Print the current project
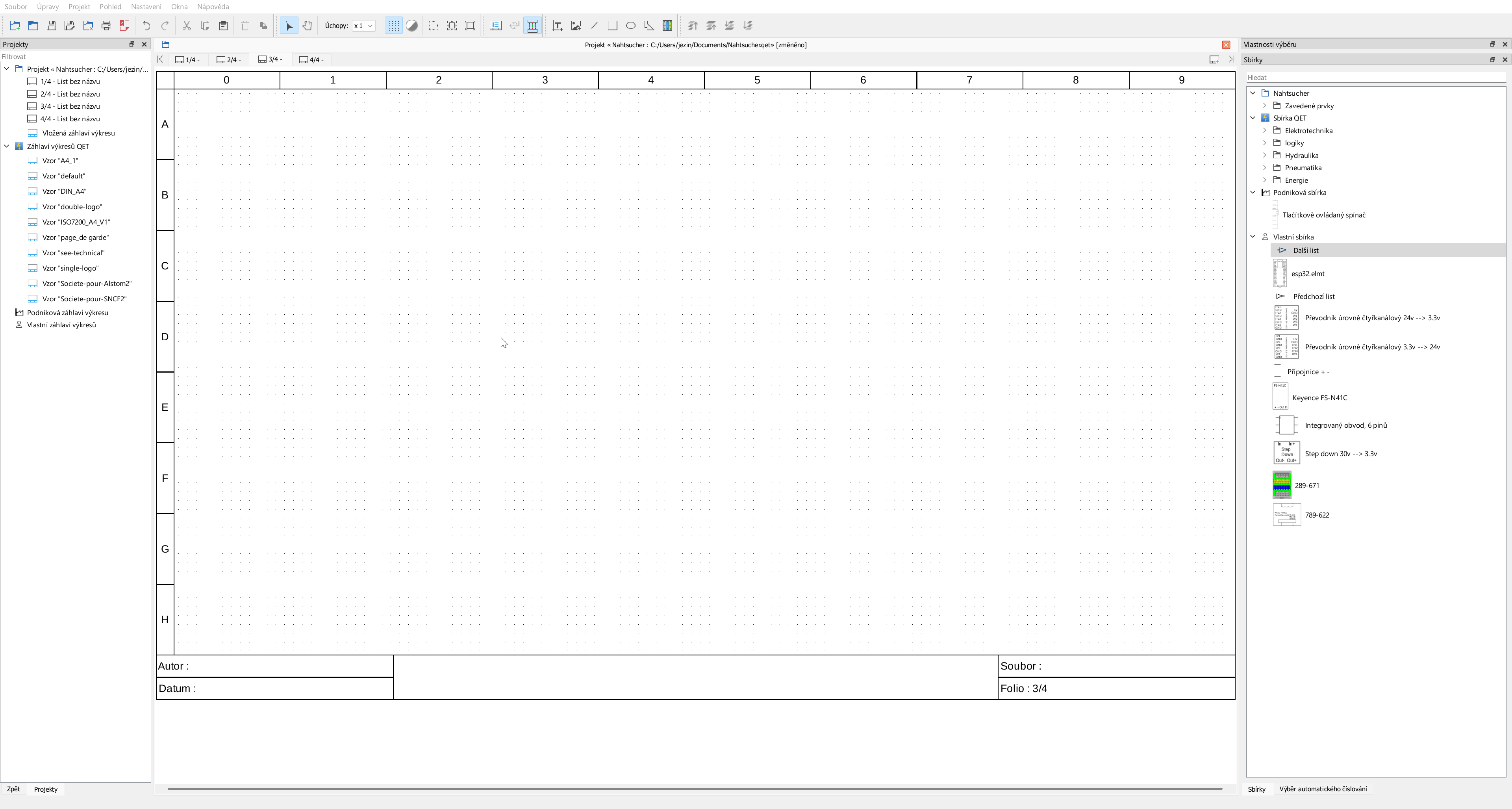The image size is (1512, 809). (106, 25)
